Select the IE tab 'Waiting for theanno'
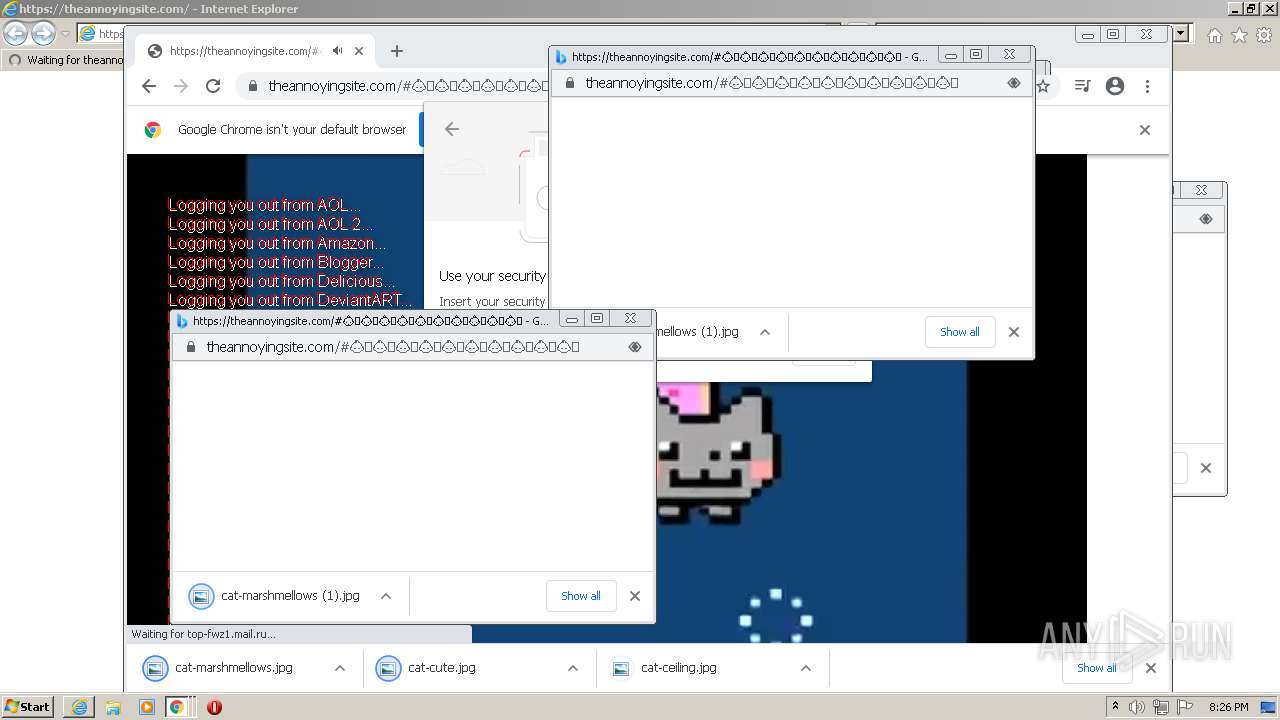The image size is (1280, 720). point(65,60)
